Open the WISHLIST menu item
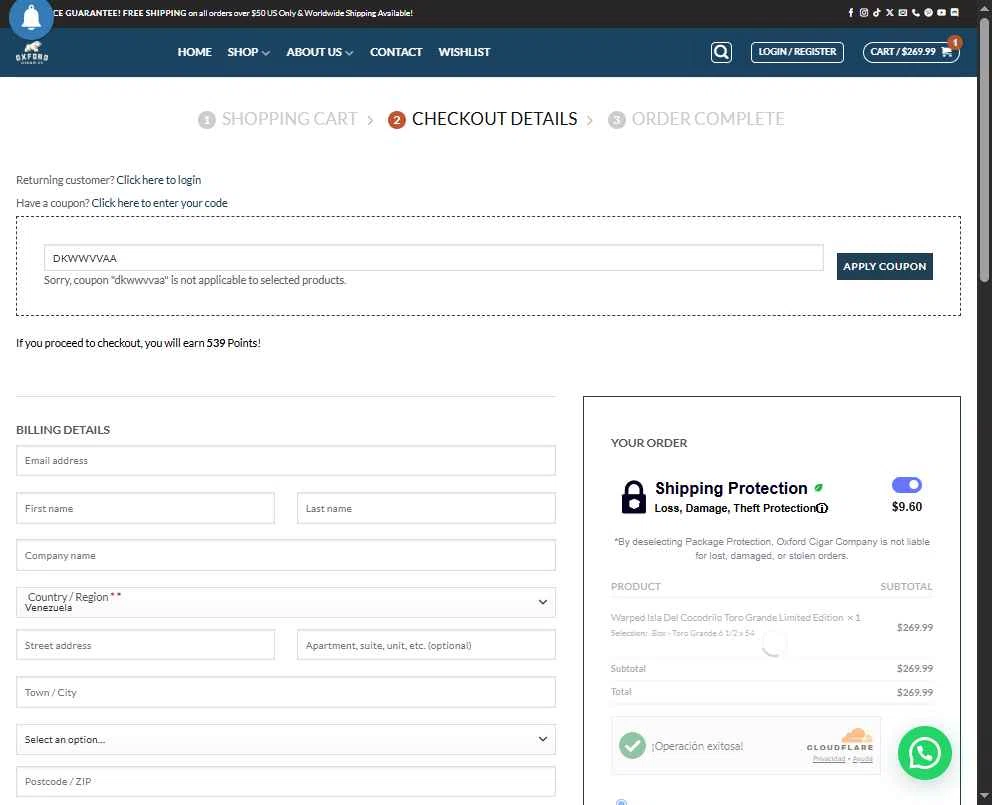Viewport: 992px width, 805px height. [x=464, y=52]
